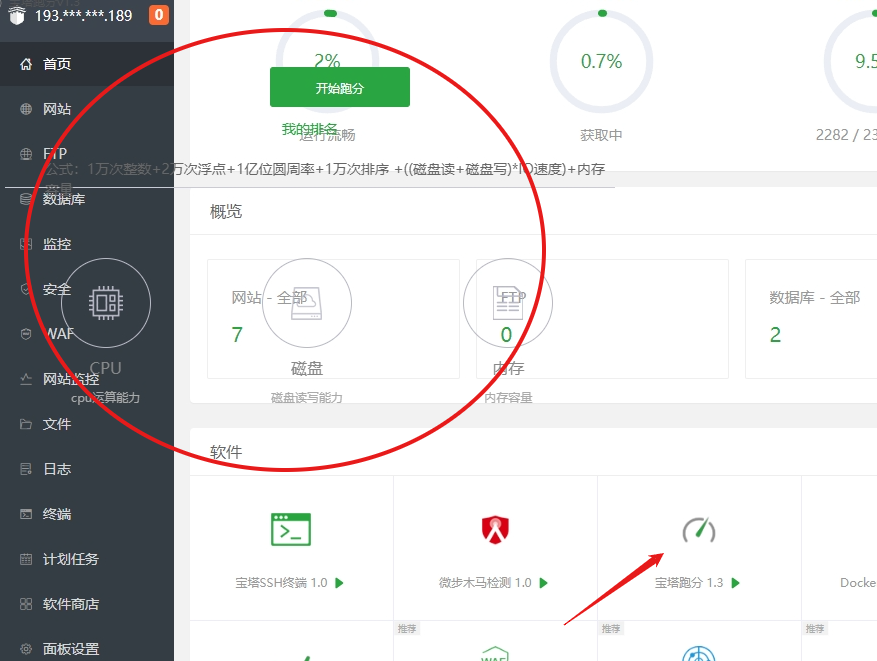Click the 磁盘读写能力 caption
877x661 pixels.
click(307, 398)
